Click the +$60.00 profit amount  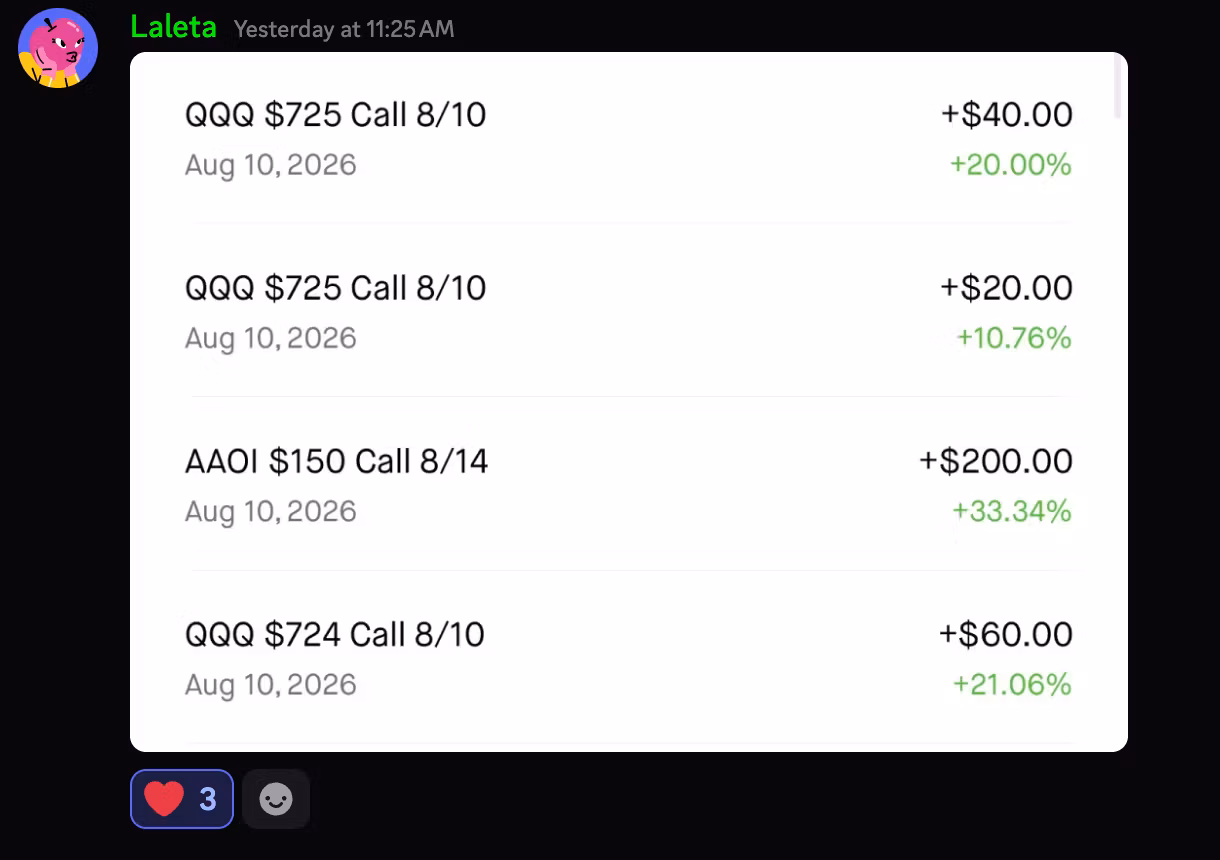[1006, 634]
